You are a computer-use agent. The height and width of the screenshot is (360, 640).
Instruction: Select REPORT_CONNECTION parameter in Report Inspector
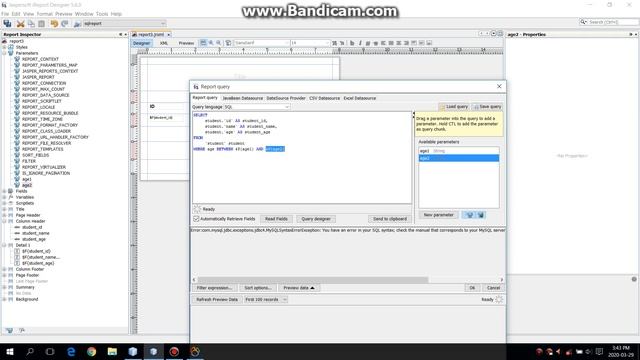44,83
